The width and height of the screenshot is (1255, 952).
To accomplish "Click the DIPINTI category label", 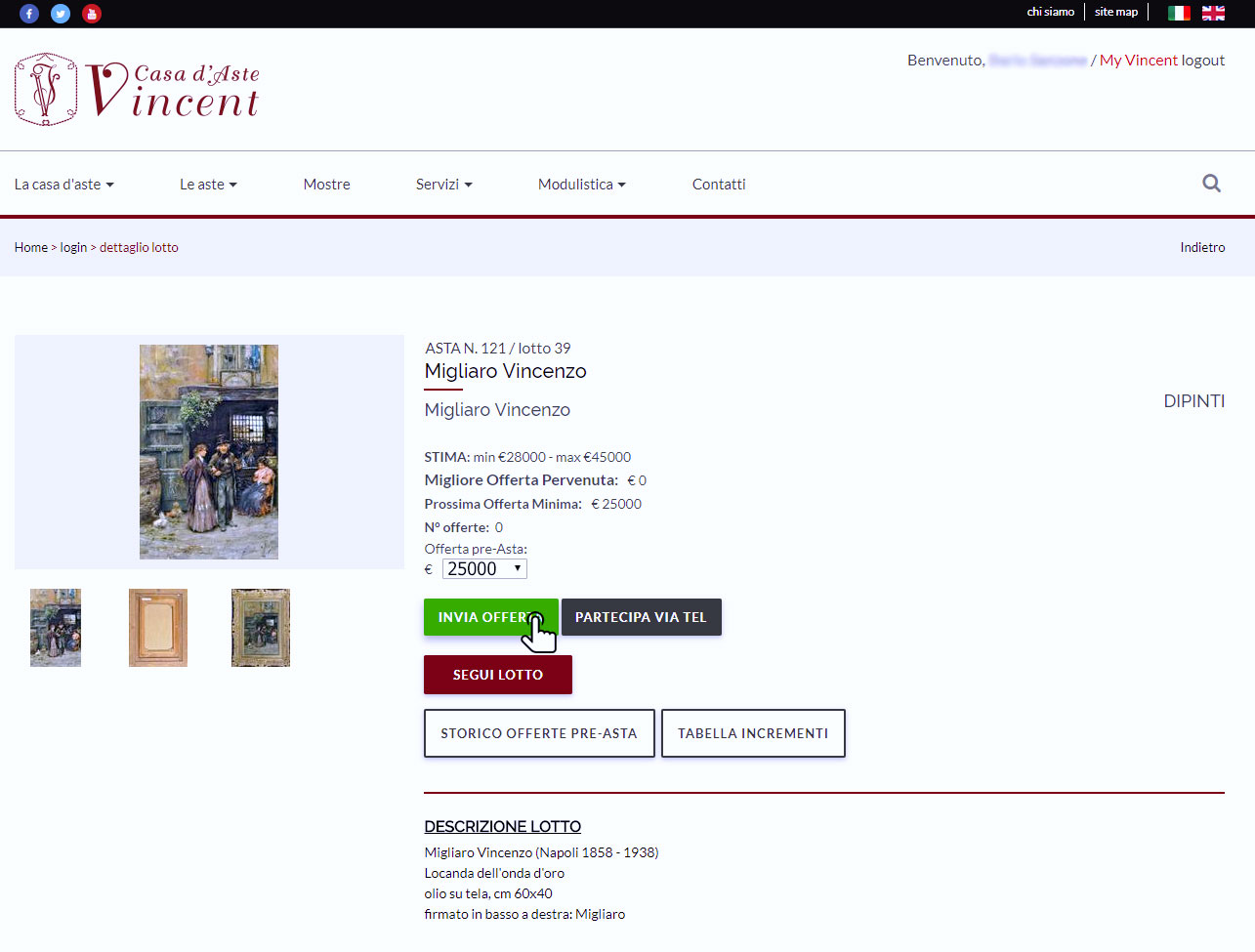I will pyautogui.click(x=1194, y=401).
